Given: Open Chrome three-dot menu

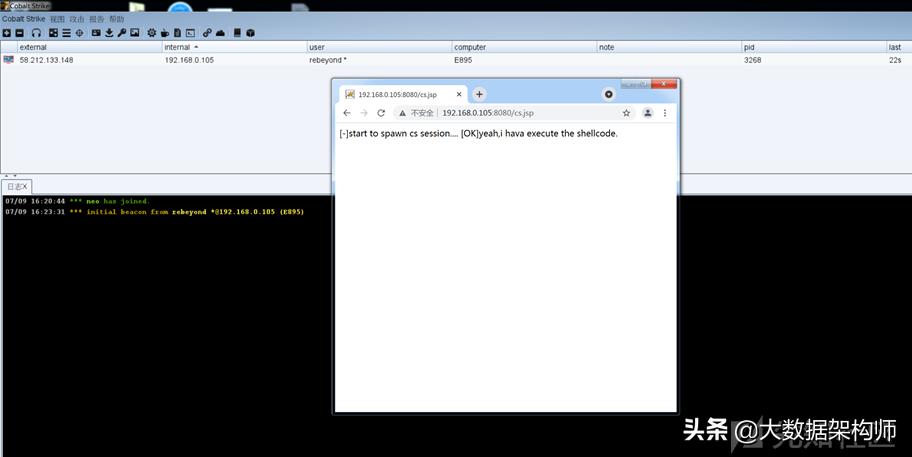Looking at the screenshot, I should tap(665, 113).
